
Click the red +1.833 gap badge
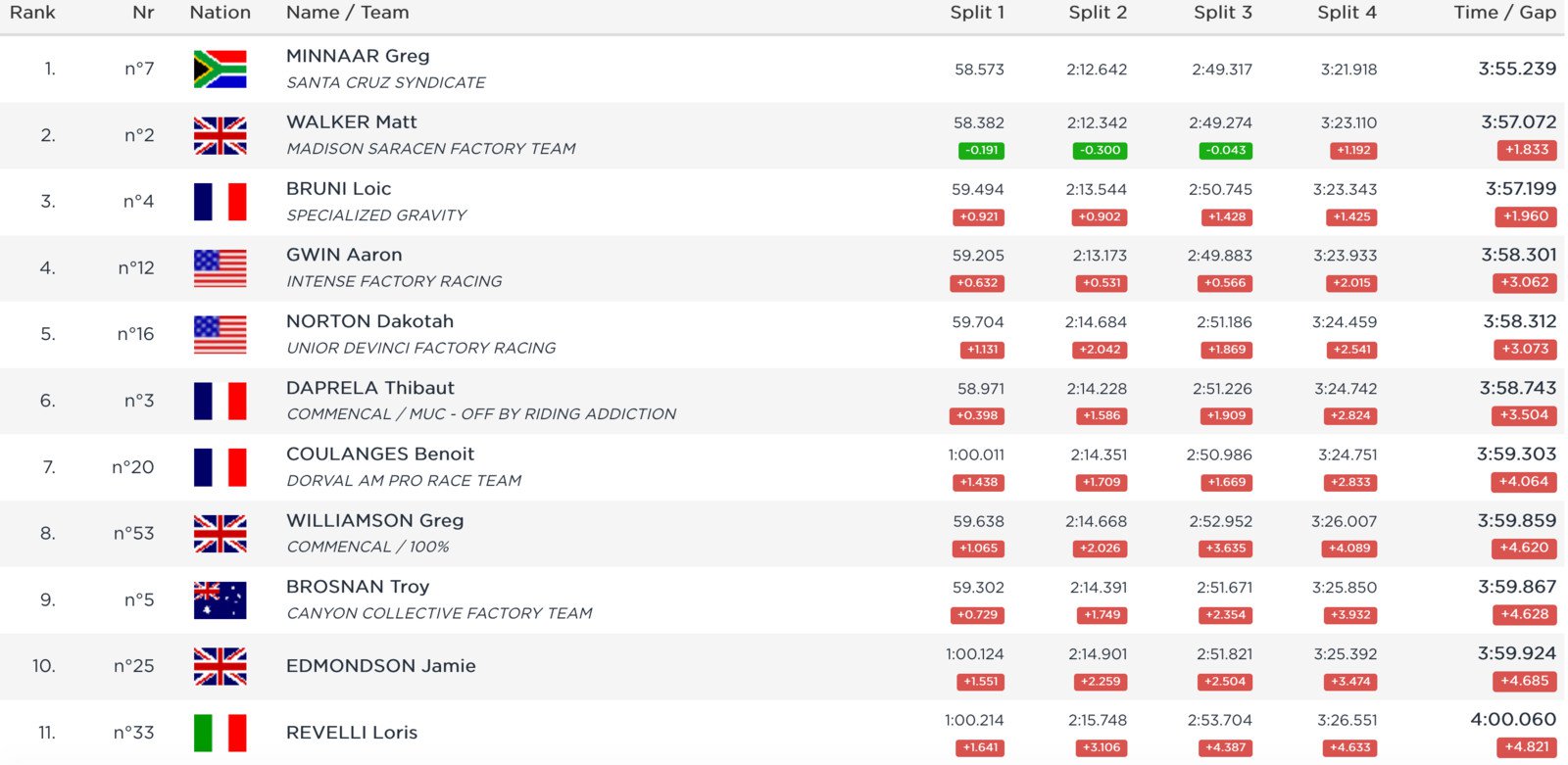[1527, 150]
